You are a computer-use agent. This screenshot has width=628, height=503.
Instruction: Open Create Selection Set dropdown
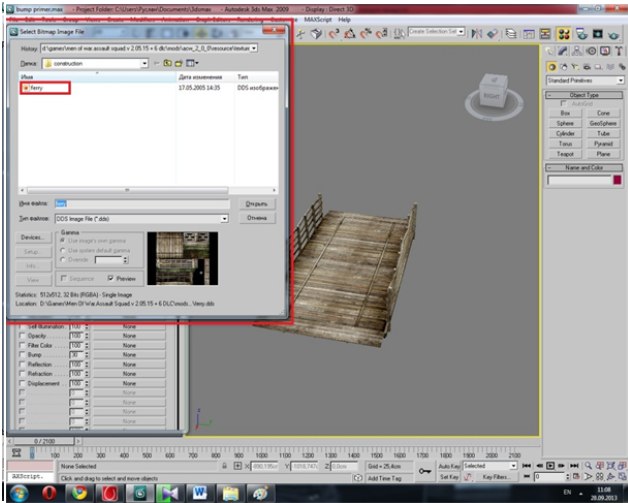point(461,32)
